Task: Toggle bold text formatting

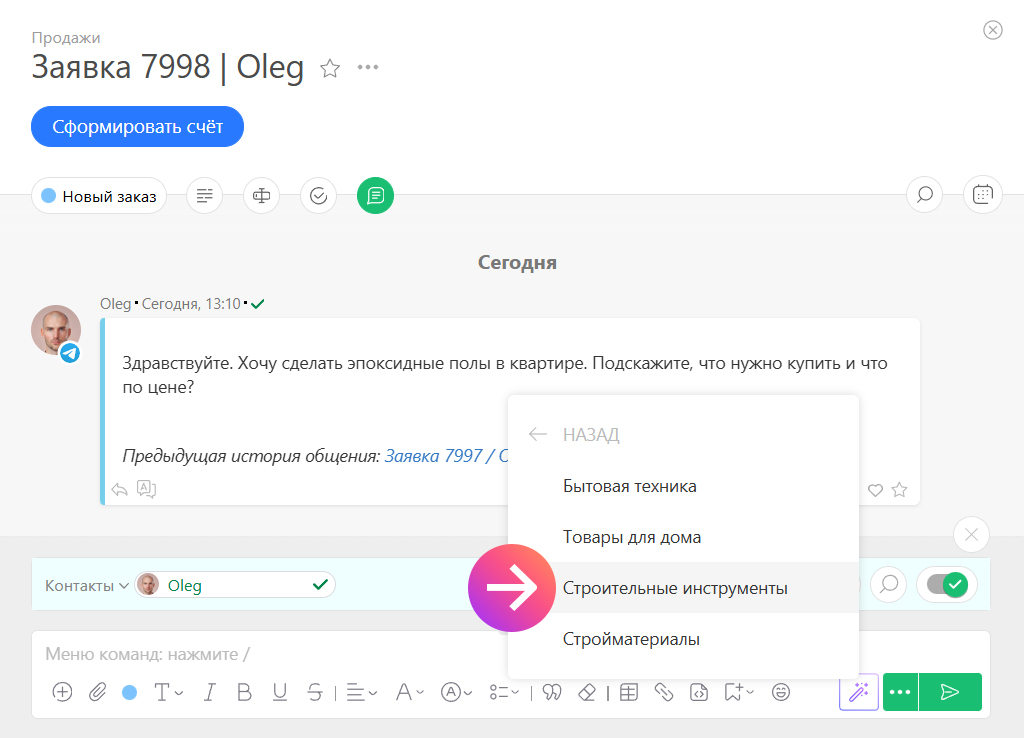Action: pyautogui.click(x=243, y=692)
